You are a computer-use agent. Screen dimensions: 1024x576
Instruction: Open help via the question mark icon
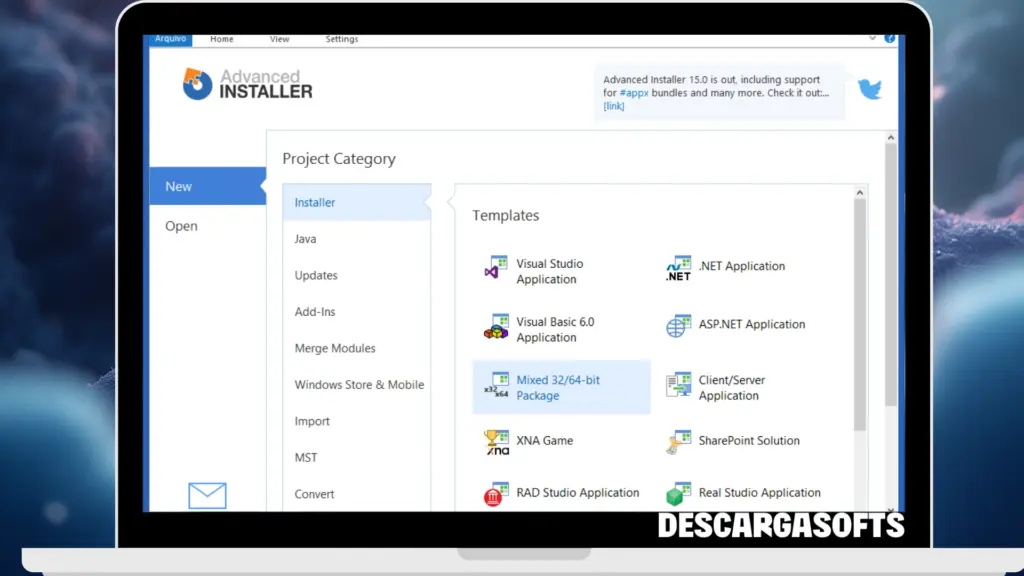coord(889,38)
